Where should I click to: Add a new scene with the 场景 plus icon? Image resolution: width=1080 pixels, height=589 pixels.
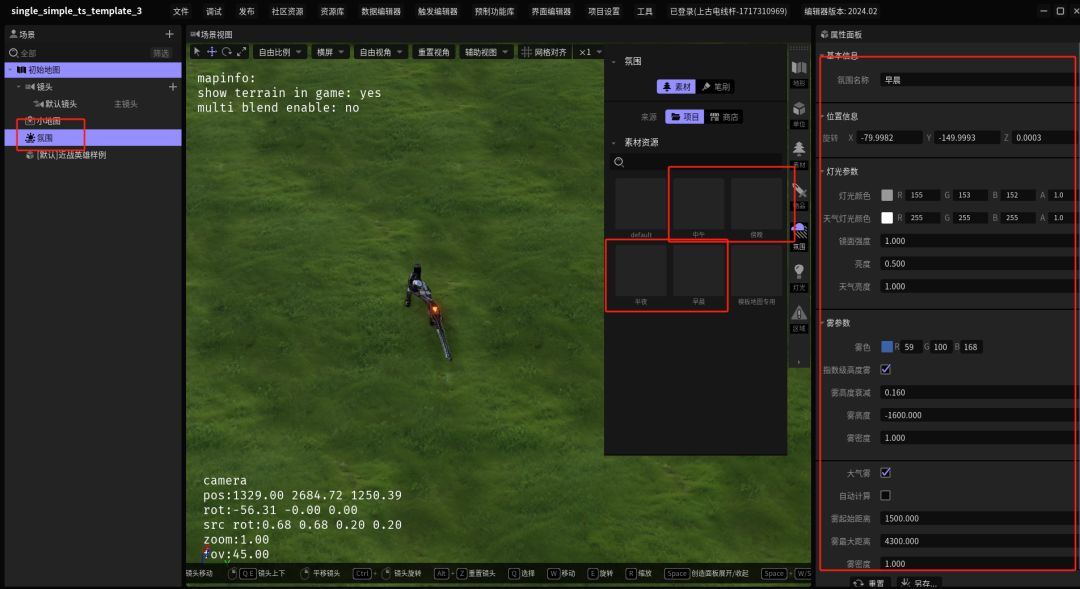pos(169,34)
